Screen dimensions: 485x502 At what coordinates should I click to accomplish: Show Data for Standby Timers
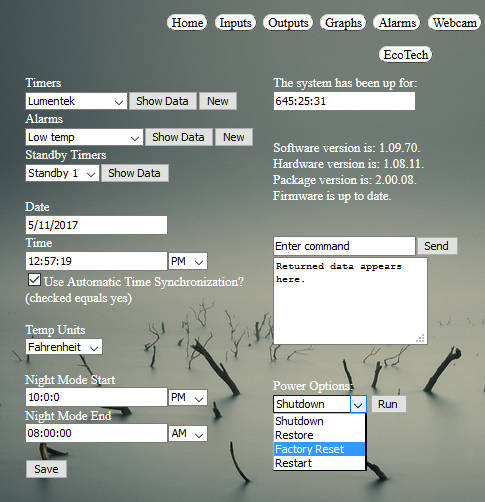pos(135,173)
